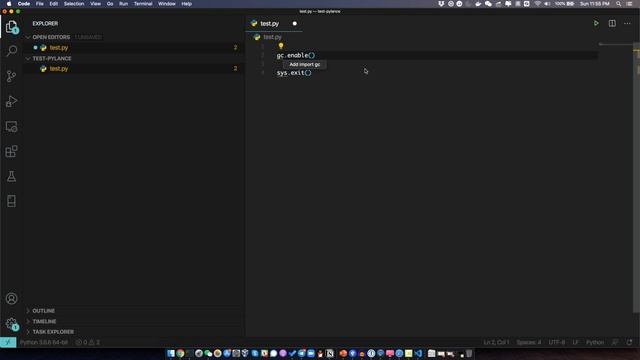Image resolution: width=640 pixels, height=360 pixels.
Task: Open the Code application menu
Action: click(x=24, y=4)
